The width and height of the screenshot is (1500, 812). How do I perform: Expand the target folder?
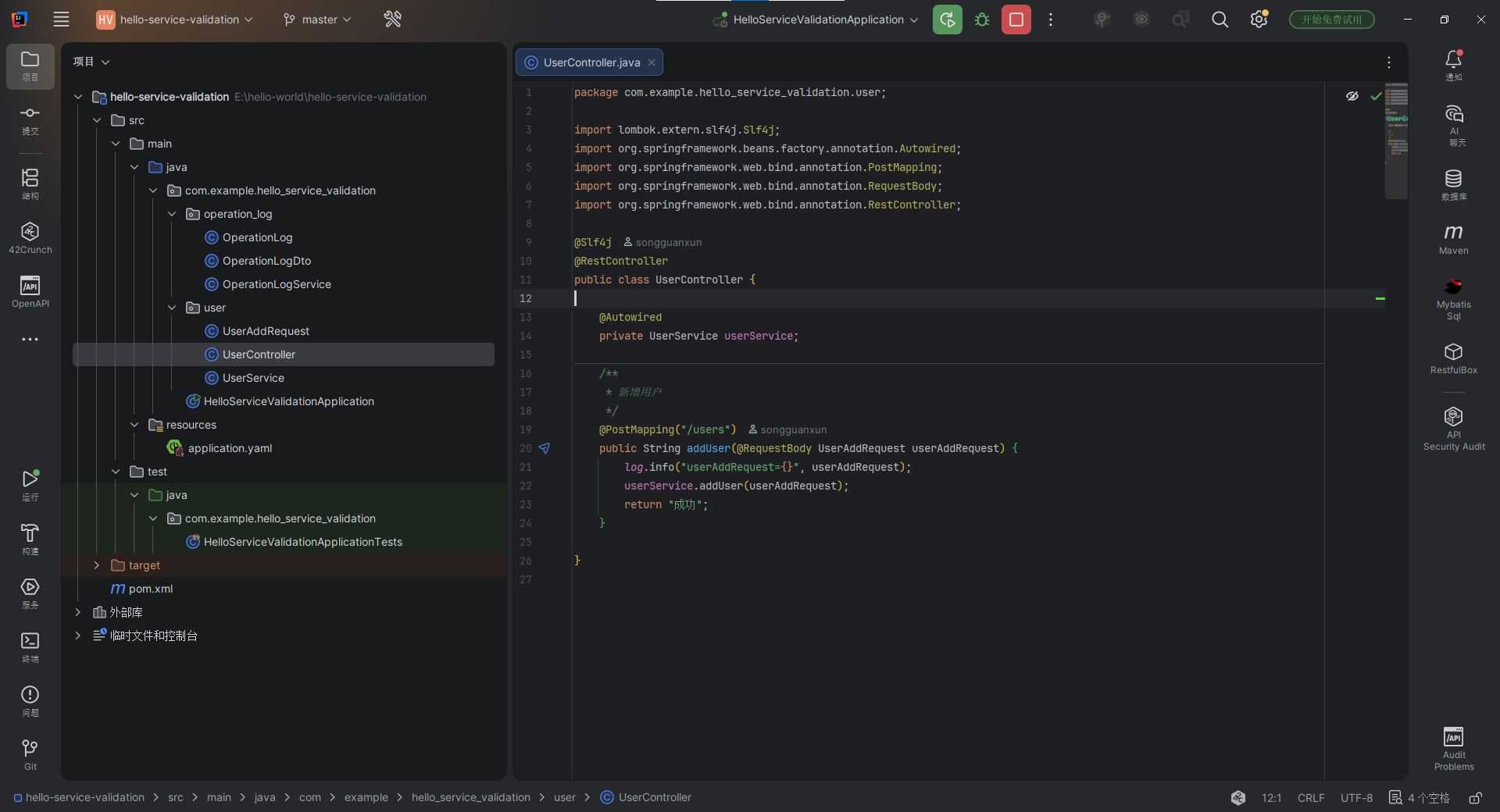97,565
